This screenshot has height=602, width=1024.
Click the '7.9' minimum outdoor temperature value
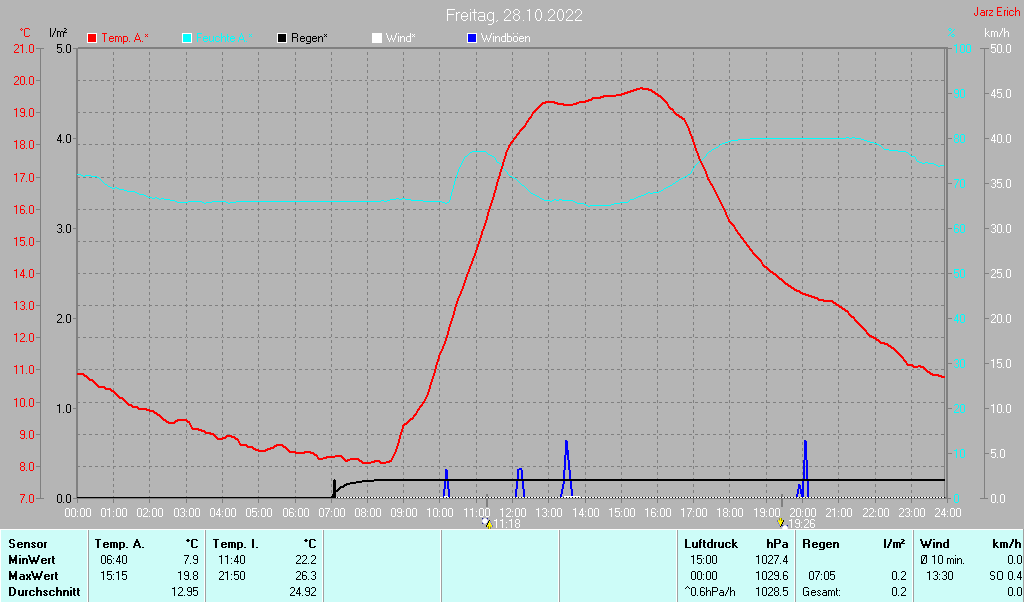[191, 560]
